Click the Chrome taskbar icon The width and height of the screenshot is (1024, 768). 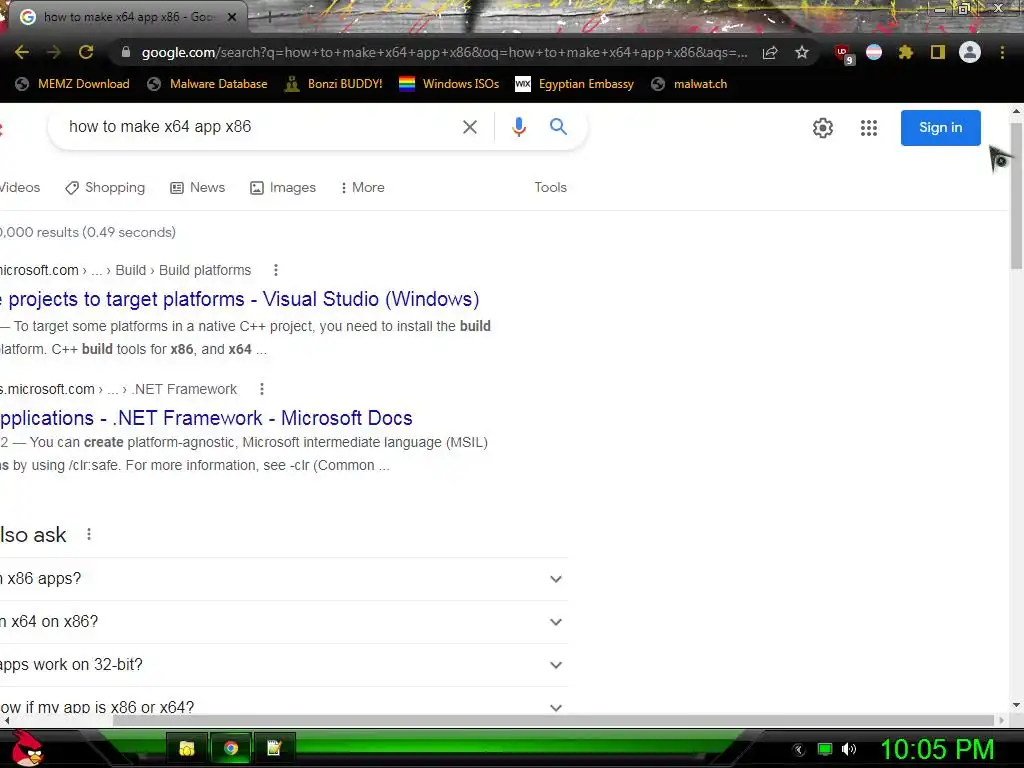click(x=231, y=748)
